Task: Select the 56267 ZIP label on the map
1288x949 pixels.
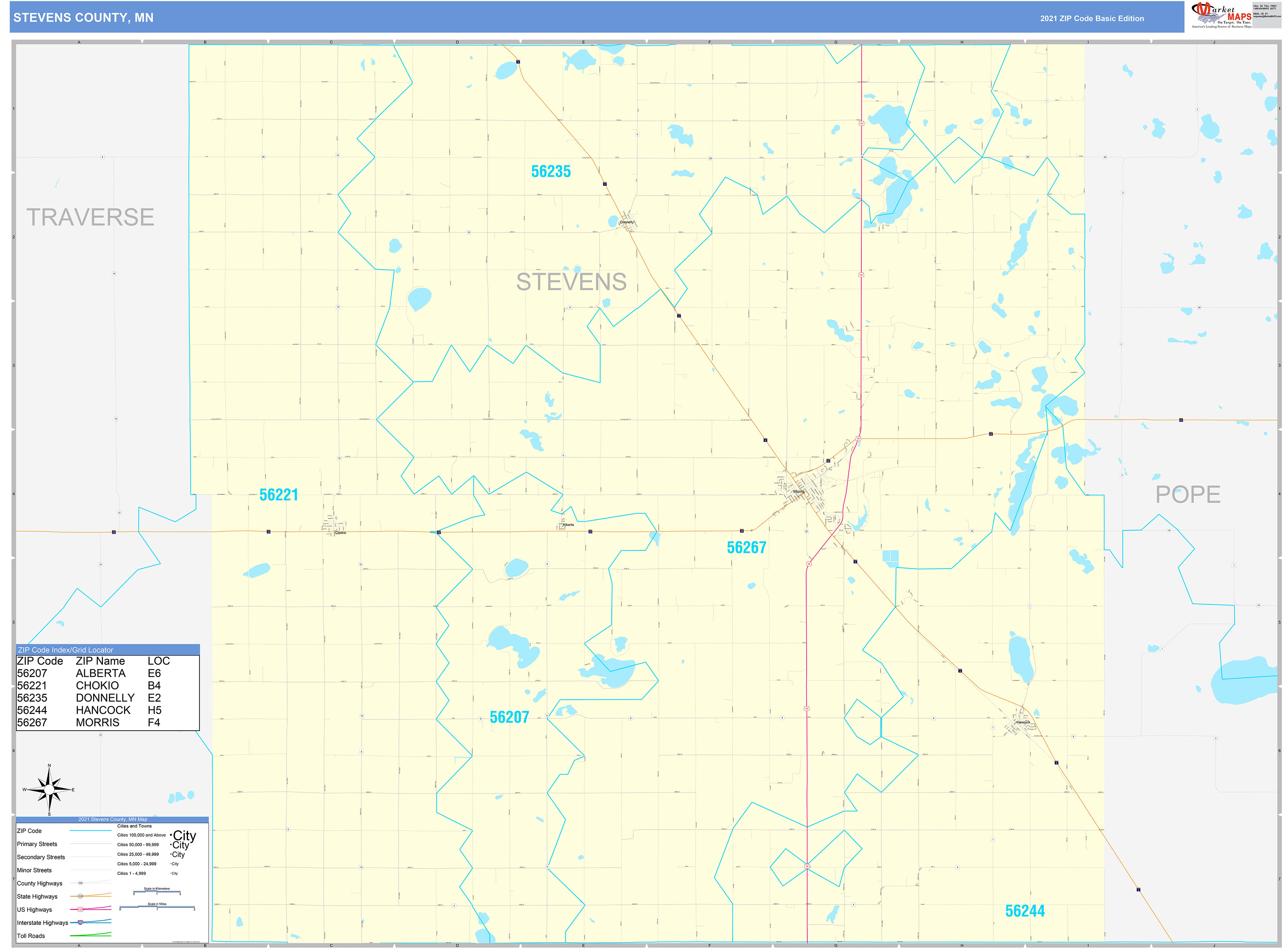Action: 746,547
